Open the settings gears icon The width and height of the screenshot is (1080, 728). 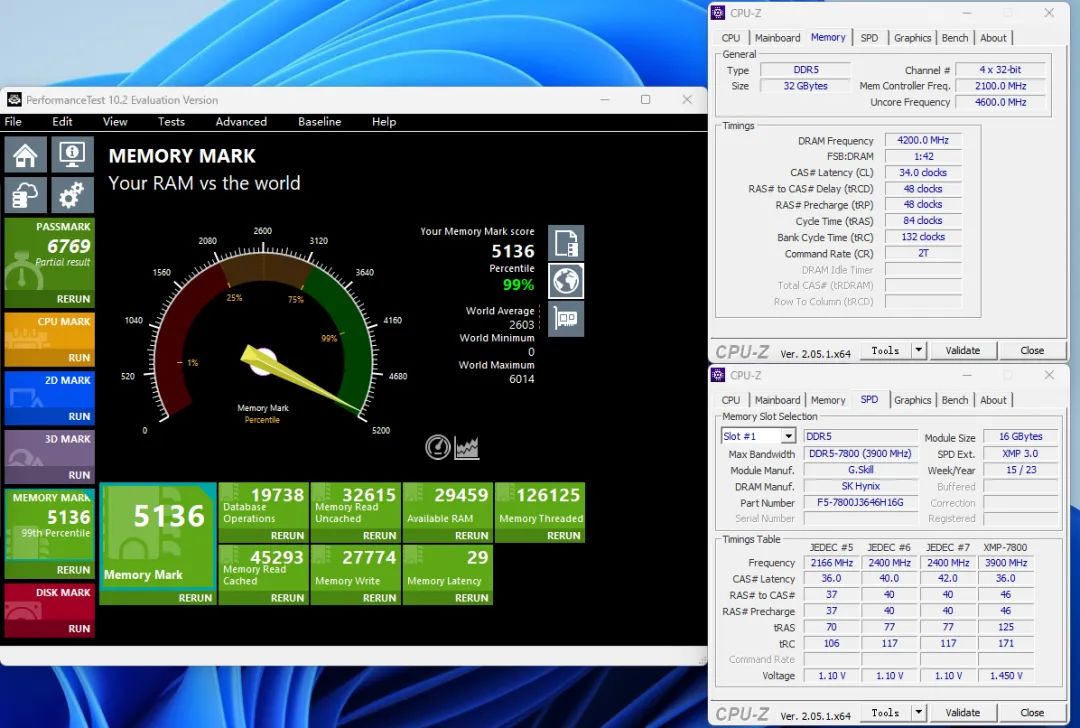tap(71, 194)
